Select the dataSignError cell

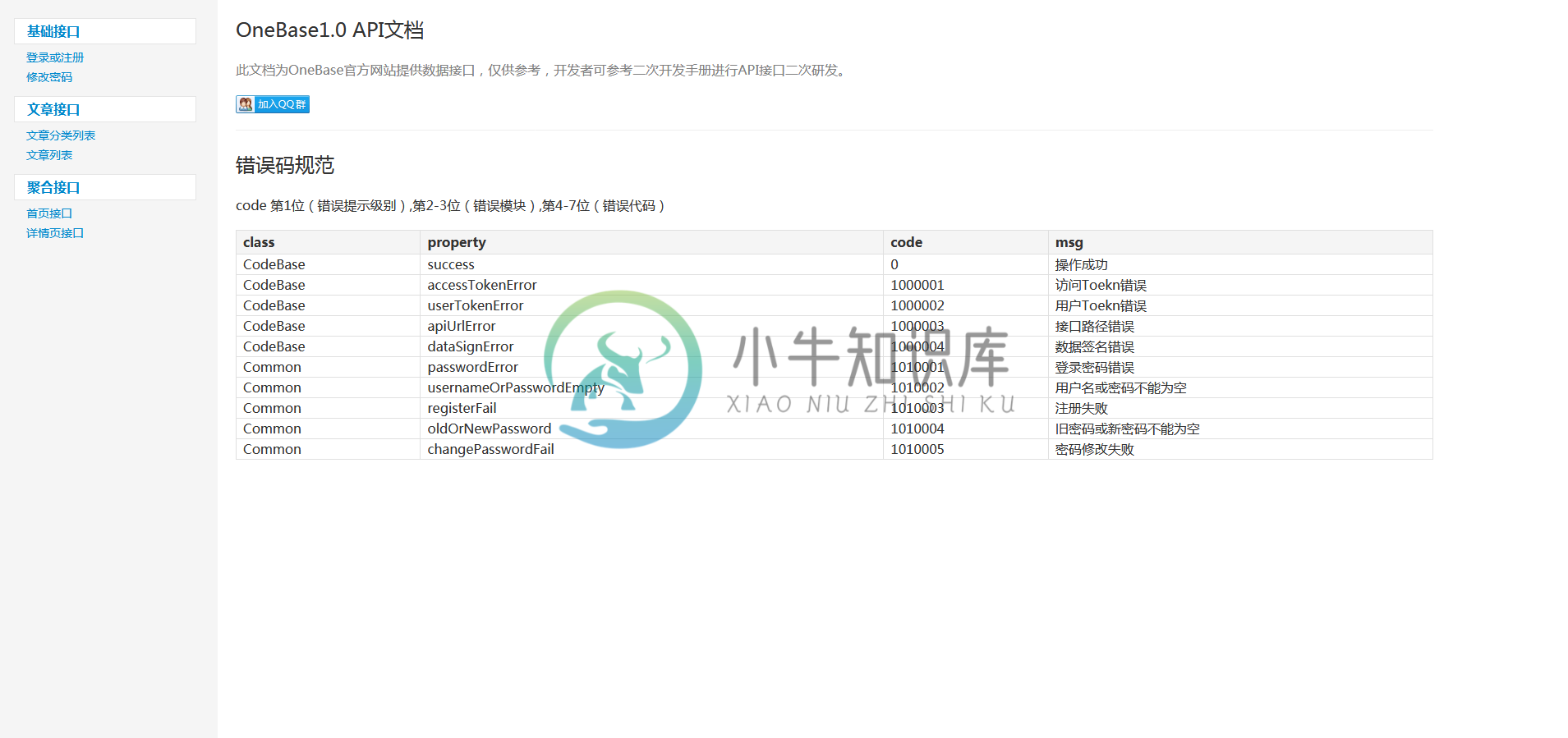[x=651, y=346]
